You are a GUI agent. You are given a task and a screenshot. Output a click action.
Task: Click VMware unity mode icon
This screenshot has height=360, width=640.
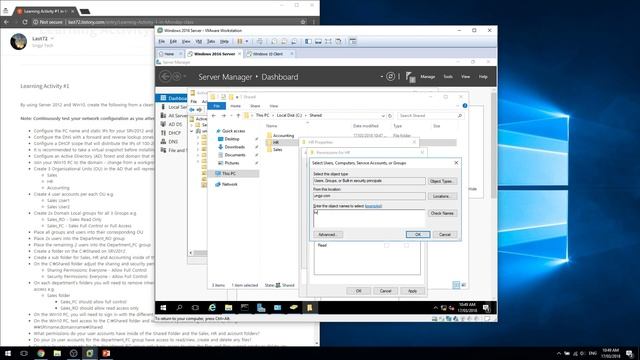[x=338, y=41]
